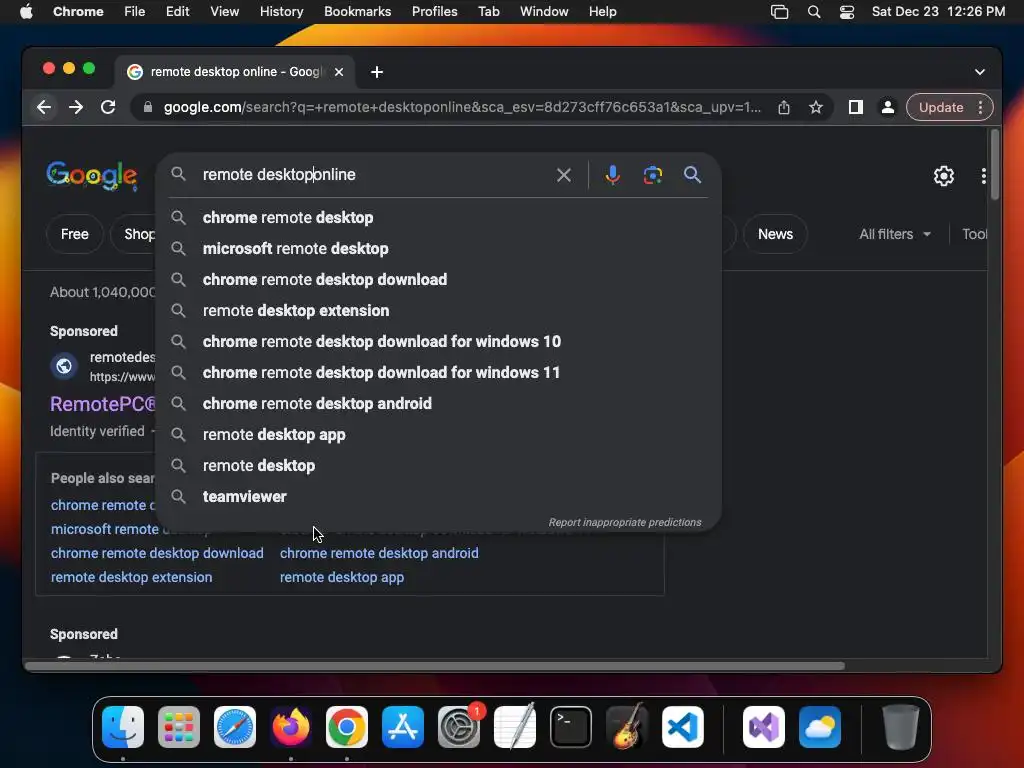Click the Google logo
The width and height of the screenshot is (1024, 768).
91,176
